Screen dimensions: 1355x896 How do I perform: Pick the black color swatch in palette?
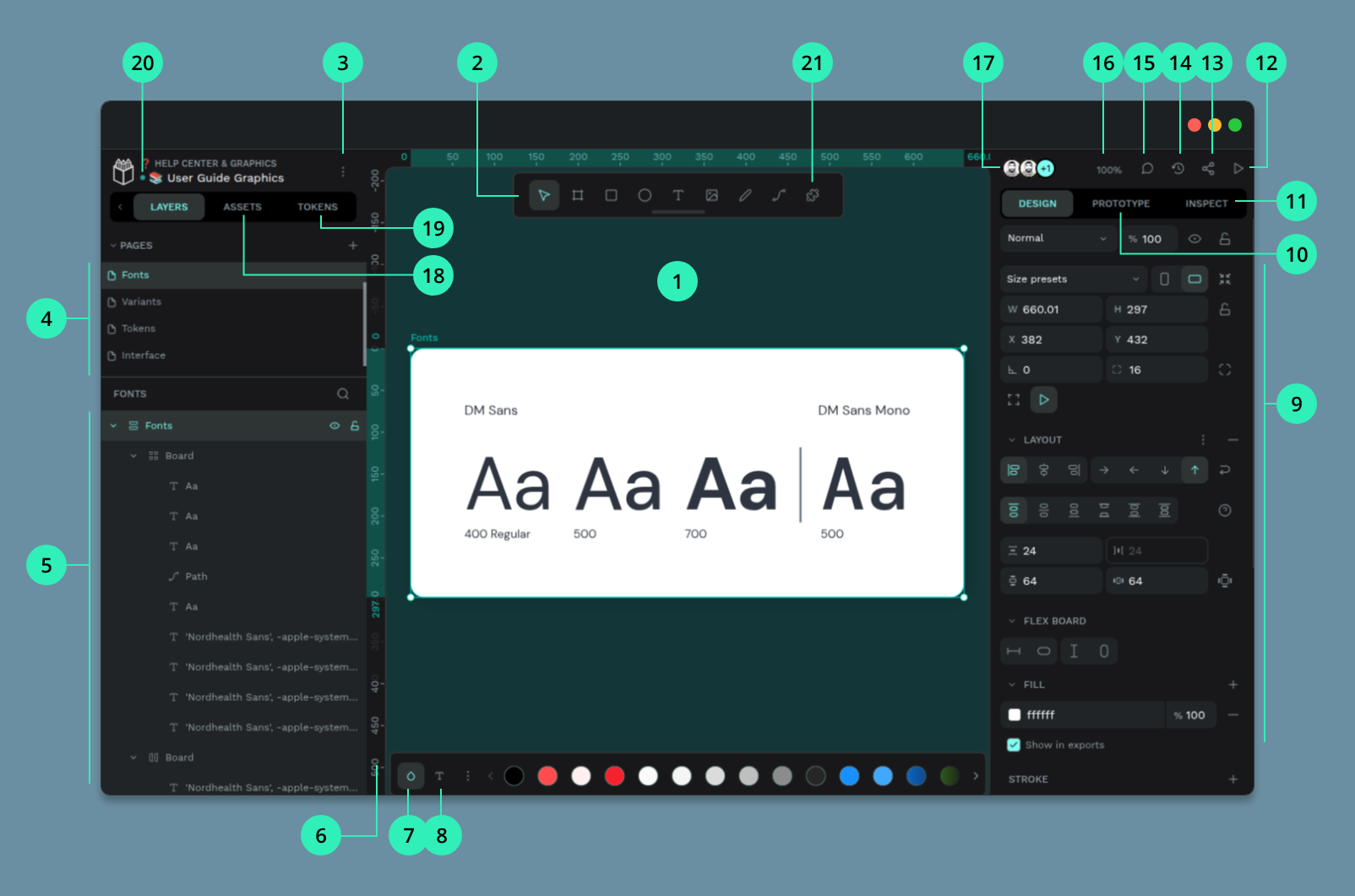coord(514,776)
